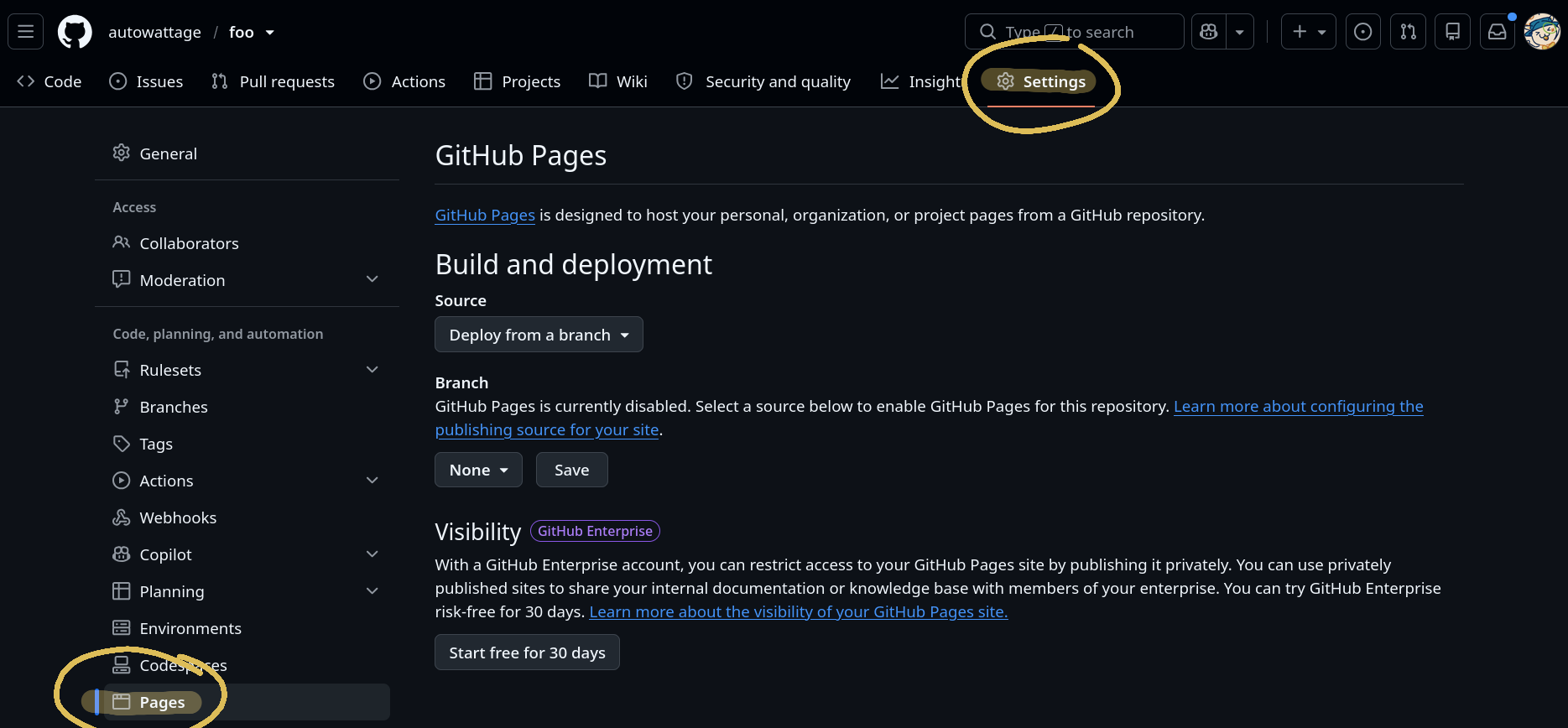The image size is (1568, 728).
Task: Follow the GitHub Pages intro link
Action: click(485, 215)
